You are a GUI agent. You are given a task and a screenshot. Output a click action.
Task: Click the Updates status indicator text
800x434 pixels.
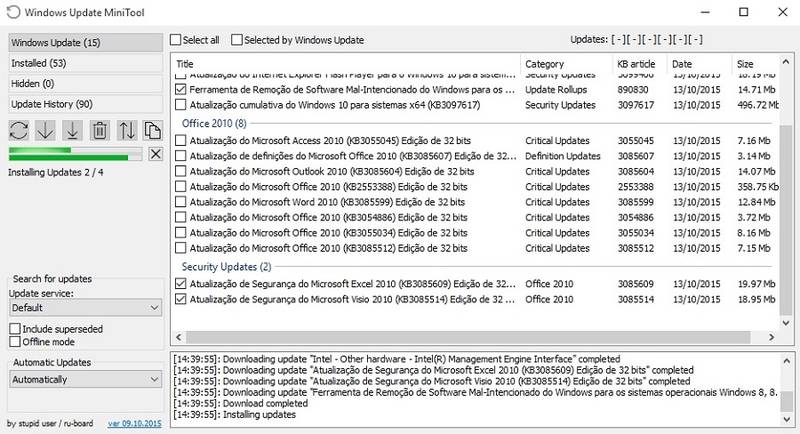click(x=636, y=40)
